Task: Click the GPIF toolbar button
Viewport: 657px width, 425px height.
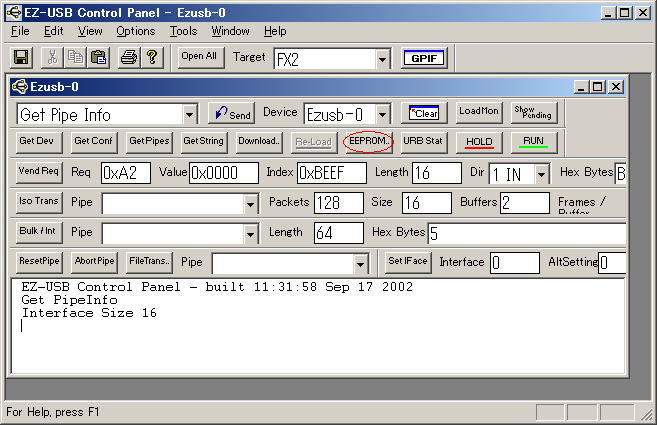Action: (424, 58)
